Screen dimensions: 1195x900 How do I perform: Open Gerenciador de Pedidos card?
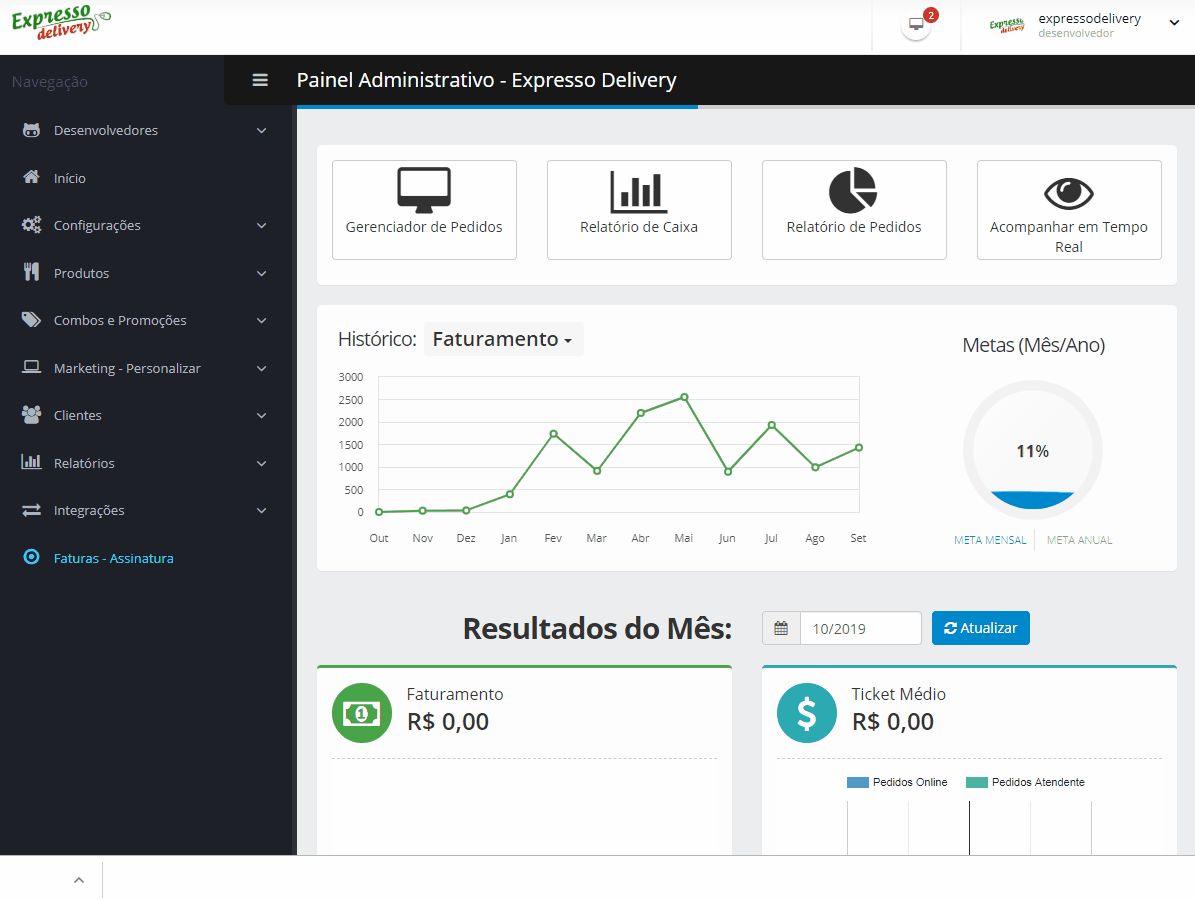(x=424, y=210)
